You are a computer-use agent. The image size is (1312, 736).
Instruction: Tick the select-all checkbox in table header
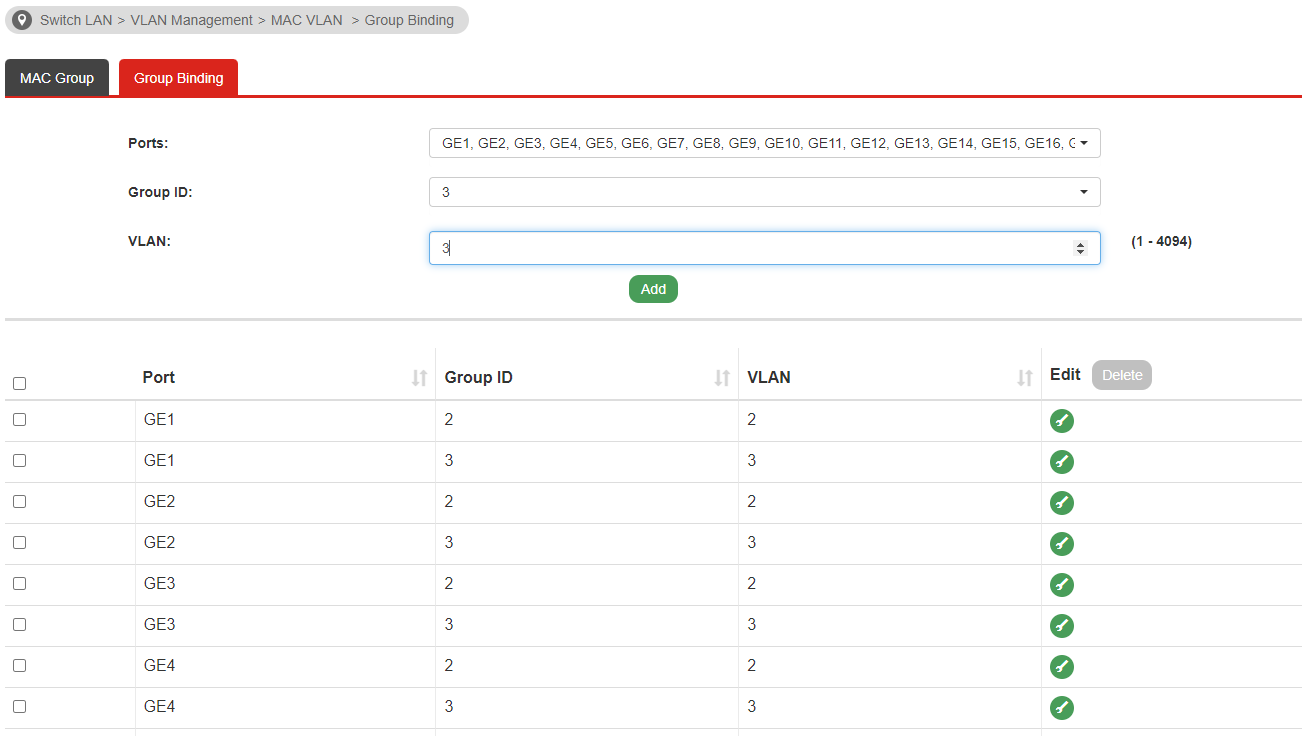[19, 383]
